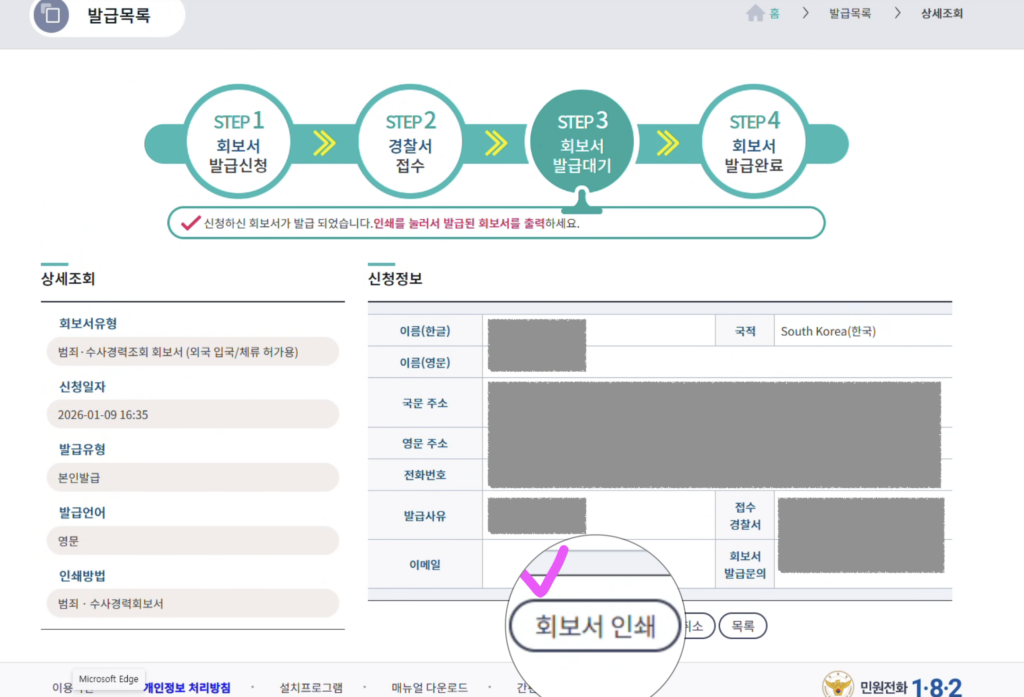Select the STEP 1 회보서 발급신청 circle
This screenshot has width=1024, height=697.
[238, 140]
